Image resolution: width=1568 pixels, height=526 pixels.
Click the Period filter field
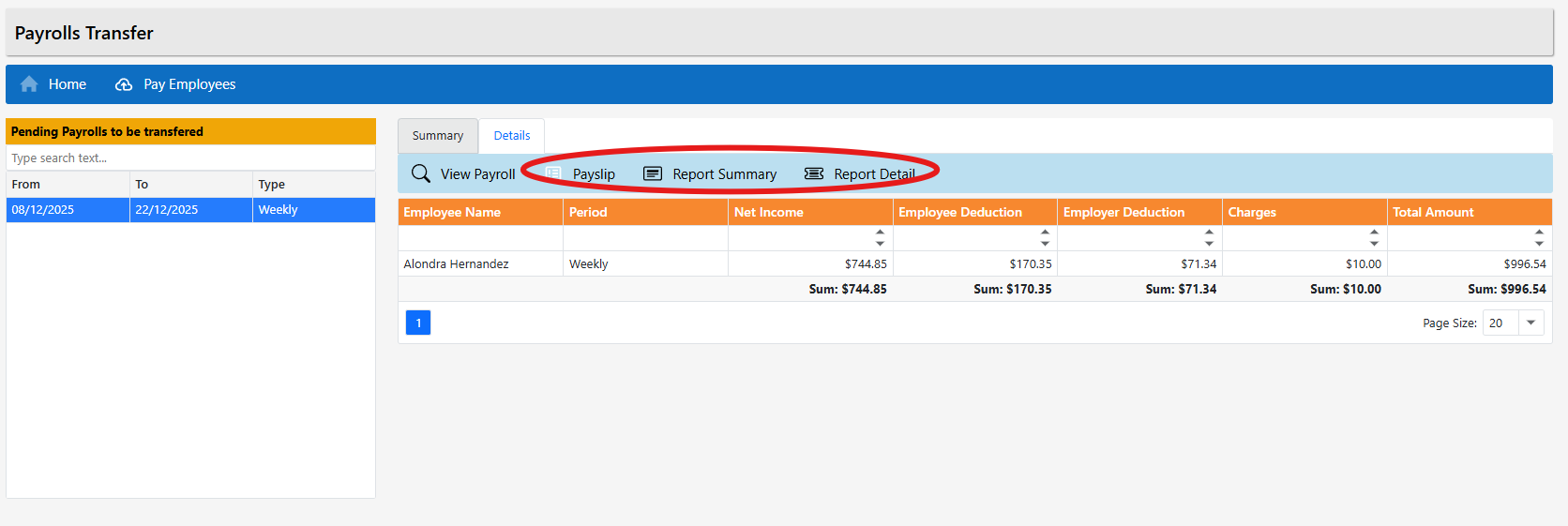pyautogui.click(x=645, y=238)
